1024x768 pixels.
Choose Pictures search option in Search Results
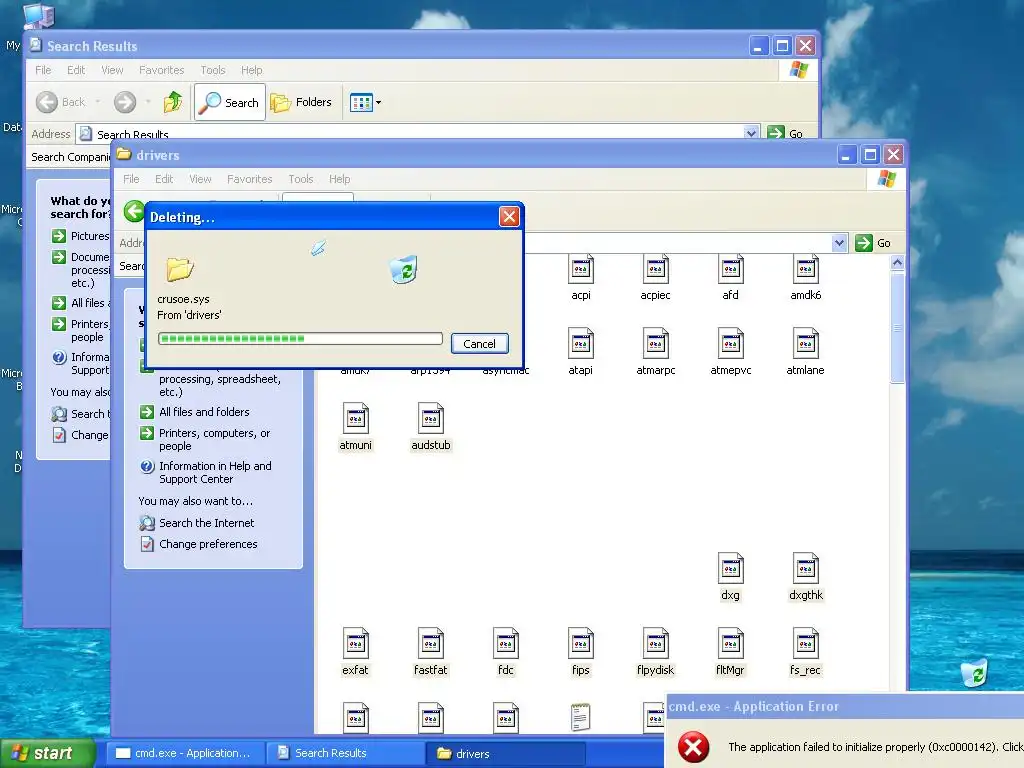pos(81,236)
